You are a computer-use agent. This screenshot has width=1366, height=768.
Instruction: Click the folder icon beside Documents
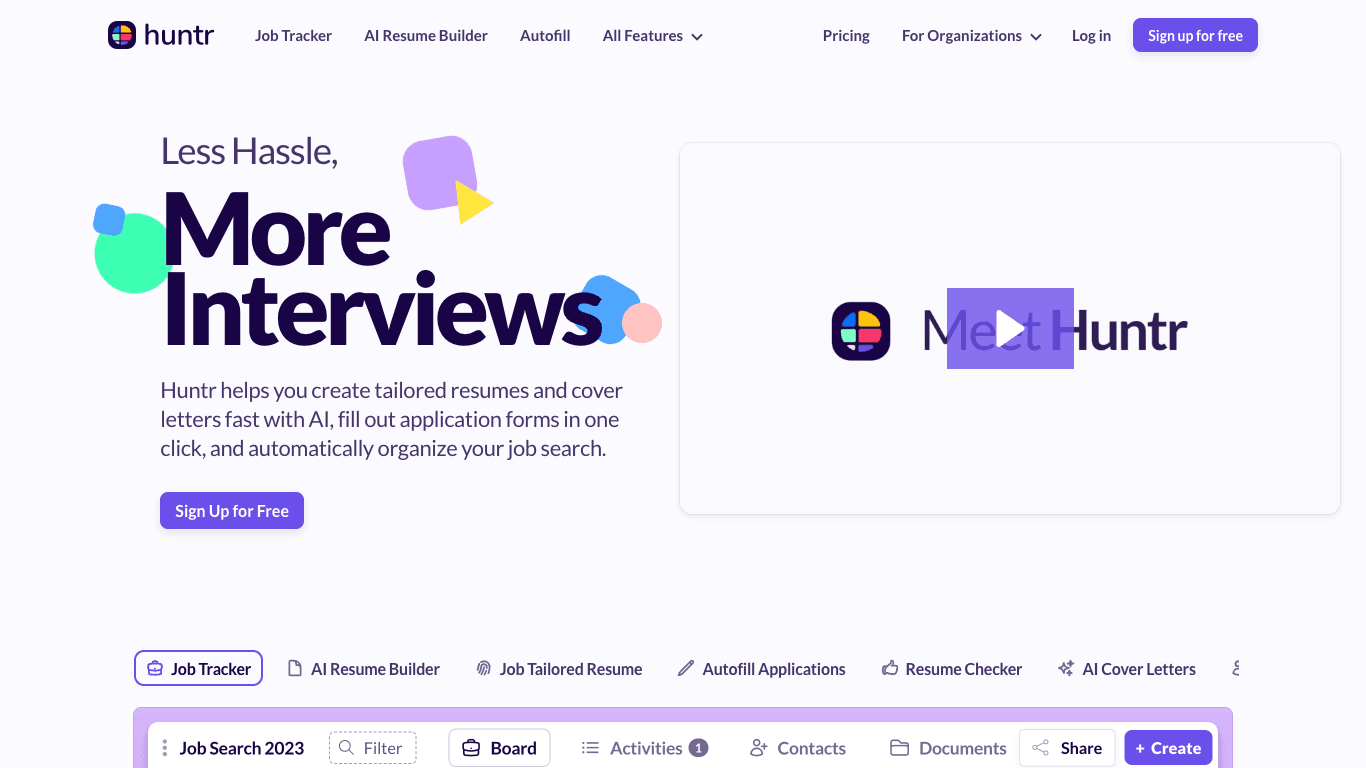tap(899, 748)
